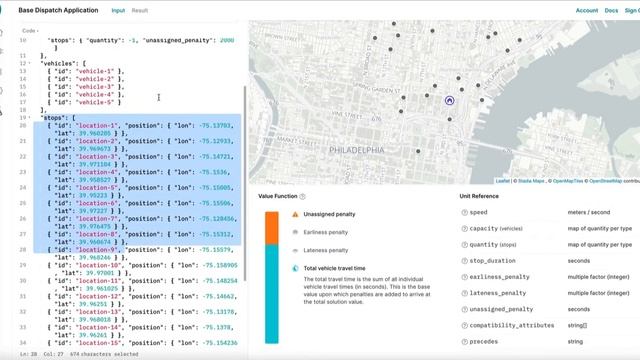Select the Total vehicle travel time icon
The image size is (640, 360).
[295, 268]
